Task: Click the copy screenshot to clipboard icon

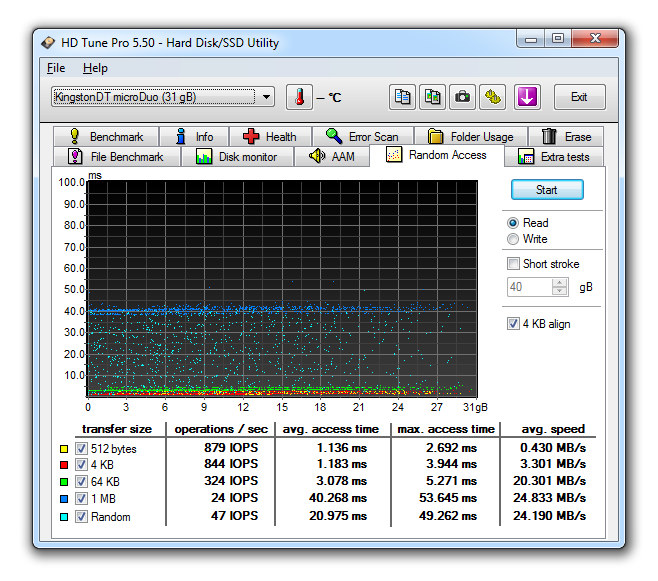Action: [432, 97]
